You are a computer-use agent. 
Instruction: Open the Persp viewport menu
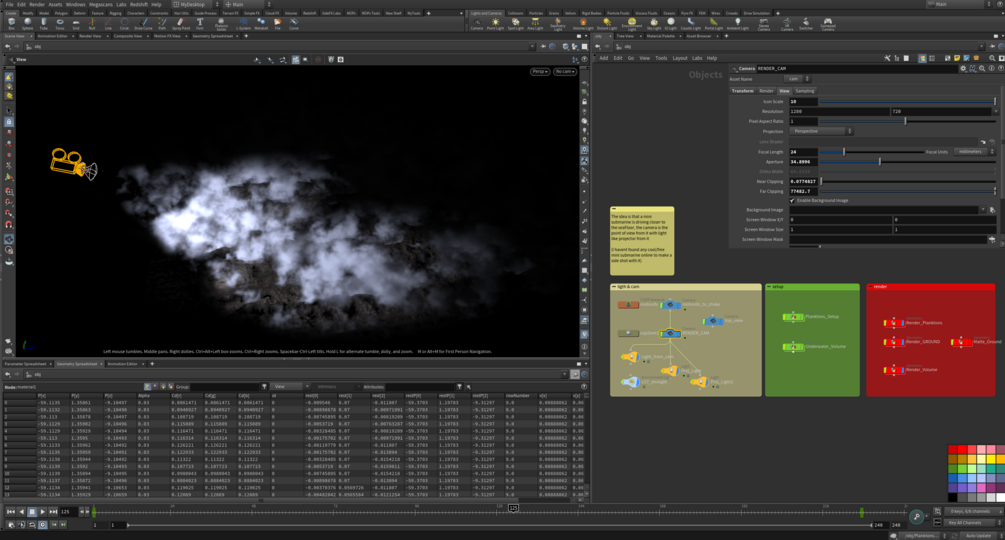coord(540,72)
